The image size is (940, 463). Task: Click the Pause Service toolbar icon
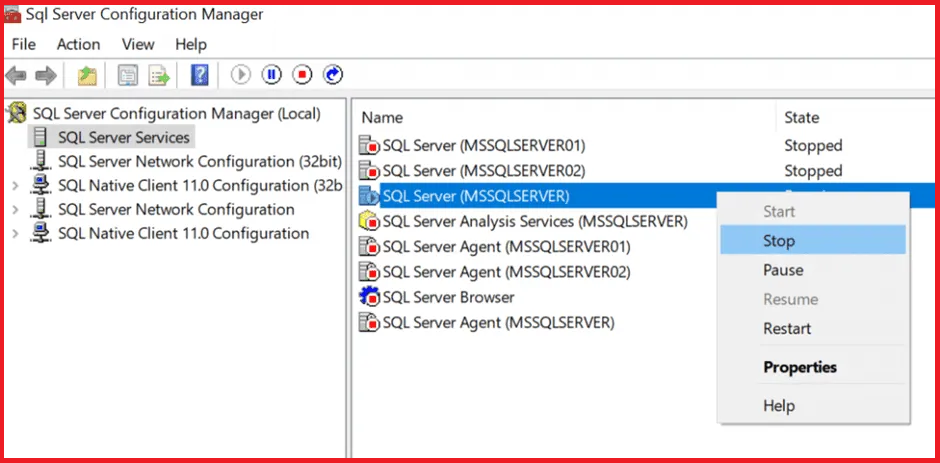pos(272,75)
